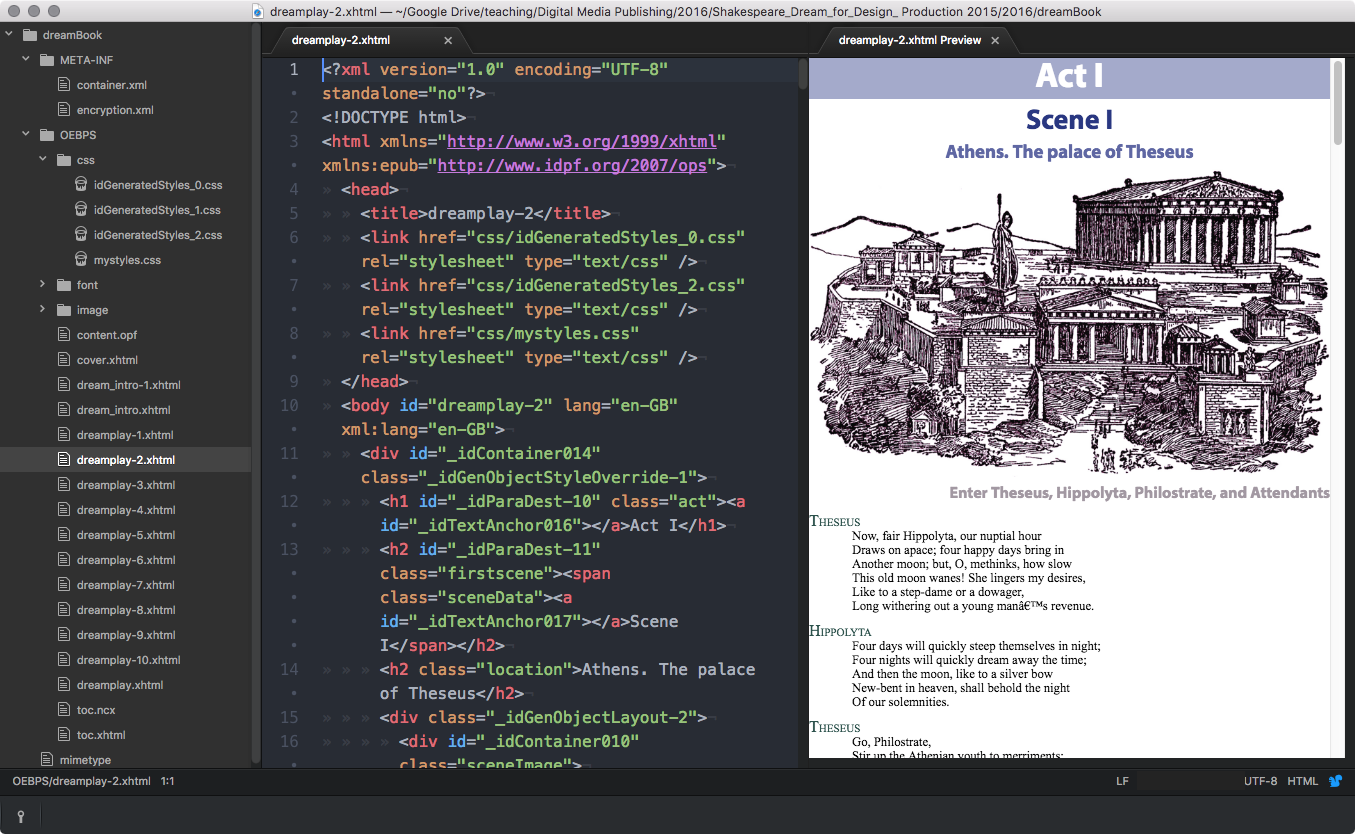Click cover.xhtml file icon
Image resolution: width=1355 pixels, height=834 pixels.
(63, 360)
